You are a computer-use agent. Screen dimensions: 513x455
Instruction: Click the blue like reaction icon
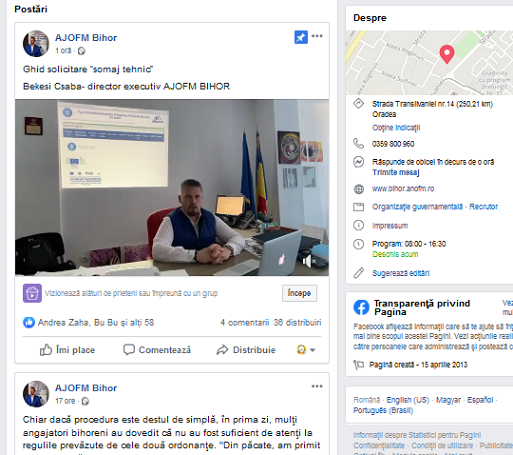point(29,323)
